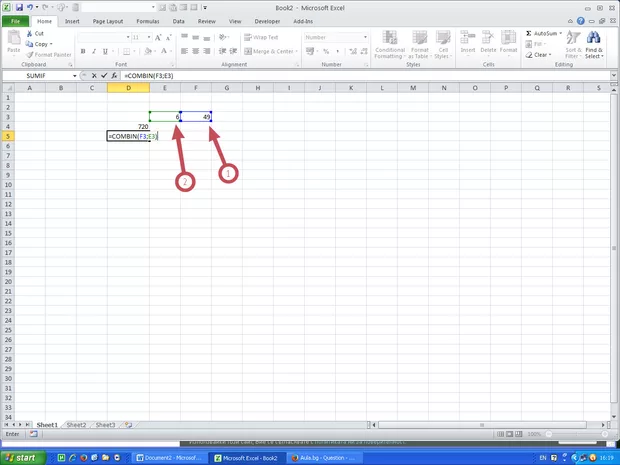Click the Insert Worksheet tab icon
The image size is (620, 465).
point(128,425)
